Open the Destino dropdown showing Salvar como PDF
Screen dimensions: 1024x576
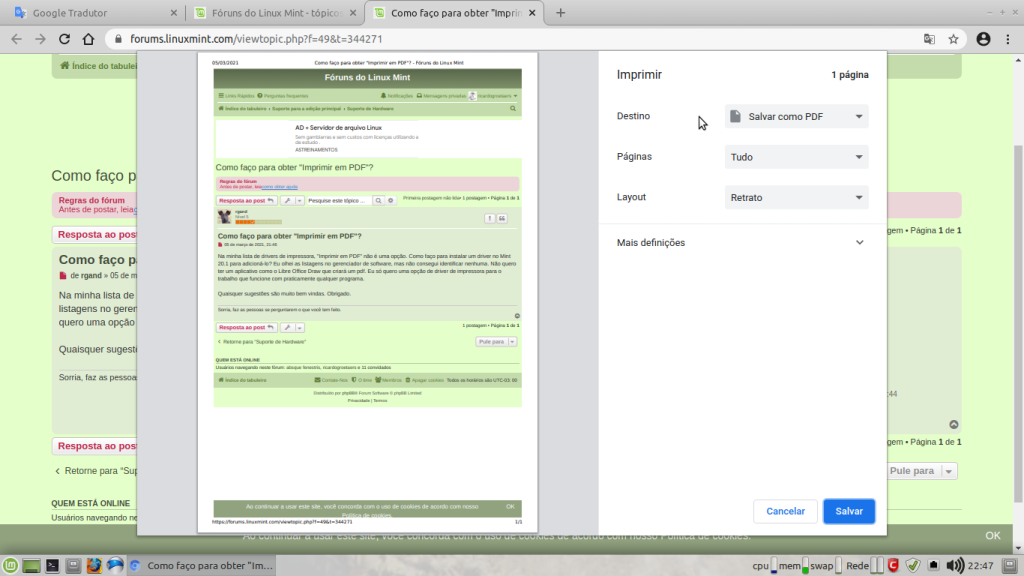click(x=796, y=116)
